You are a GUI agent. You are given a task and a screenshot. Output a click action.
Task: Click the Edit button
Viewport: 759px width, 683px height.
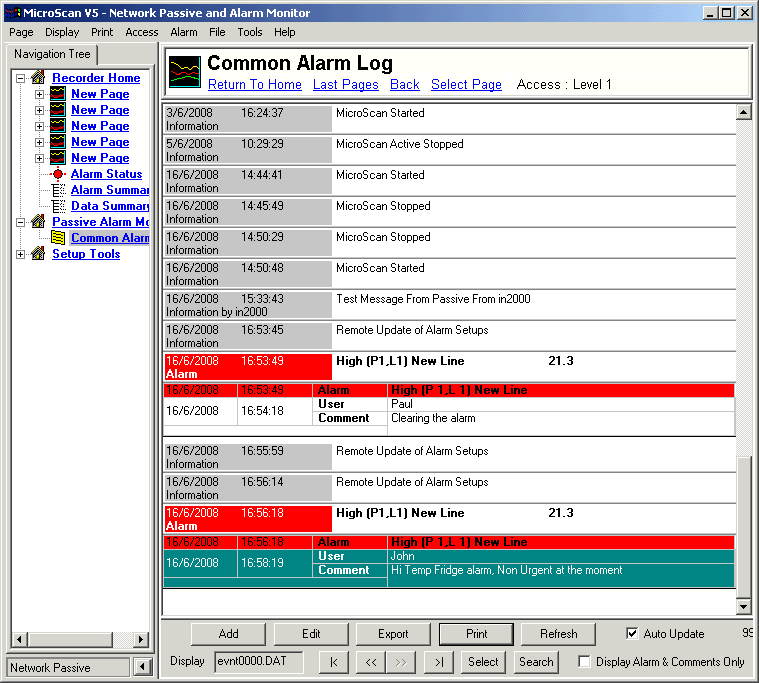311,634
